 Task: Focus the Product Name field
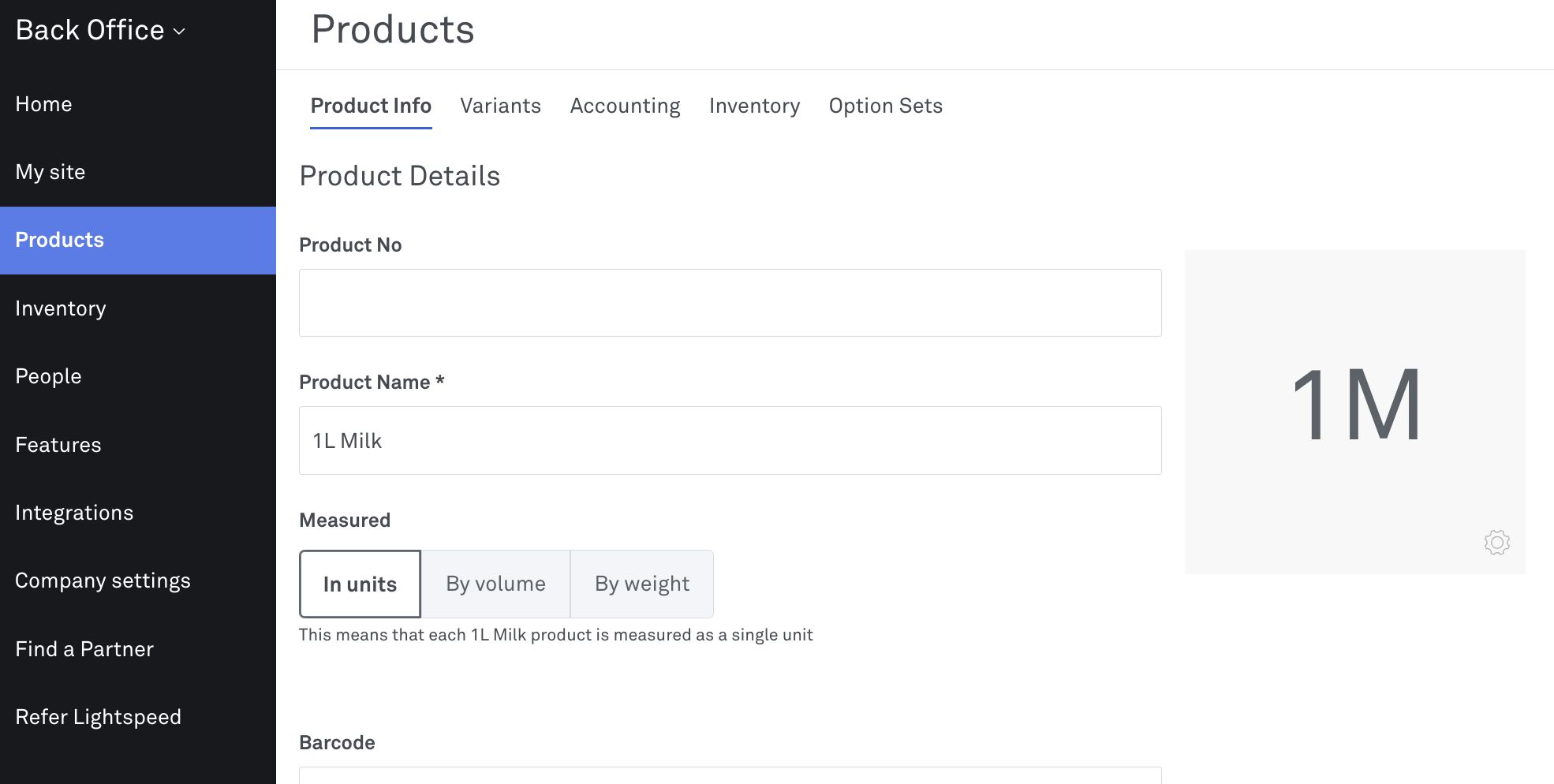pos(730,440)
